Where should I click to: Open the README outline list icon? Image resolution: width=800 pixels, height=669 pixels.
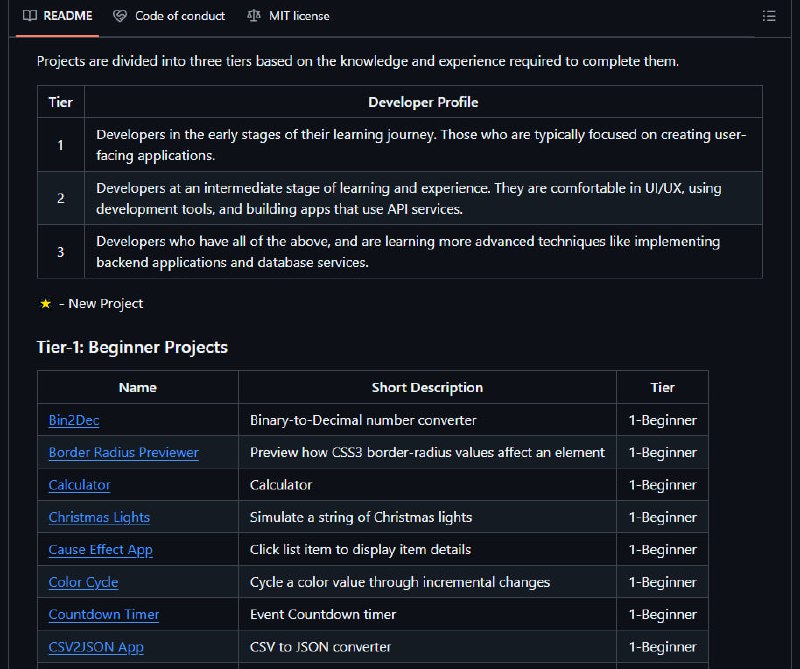click(769, 16)
